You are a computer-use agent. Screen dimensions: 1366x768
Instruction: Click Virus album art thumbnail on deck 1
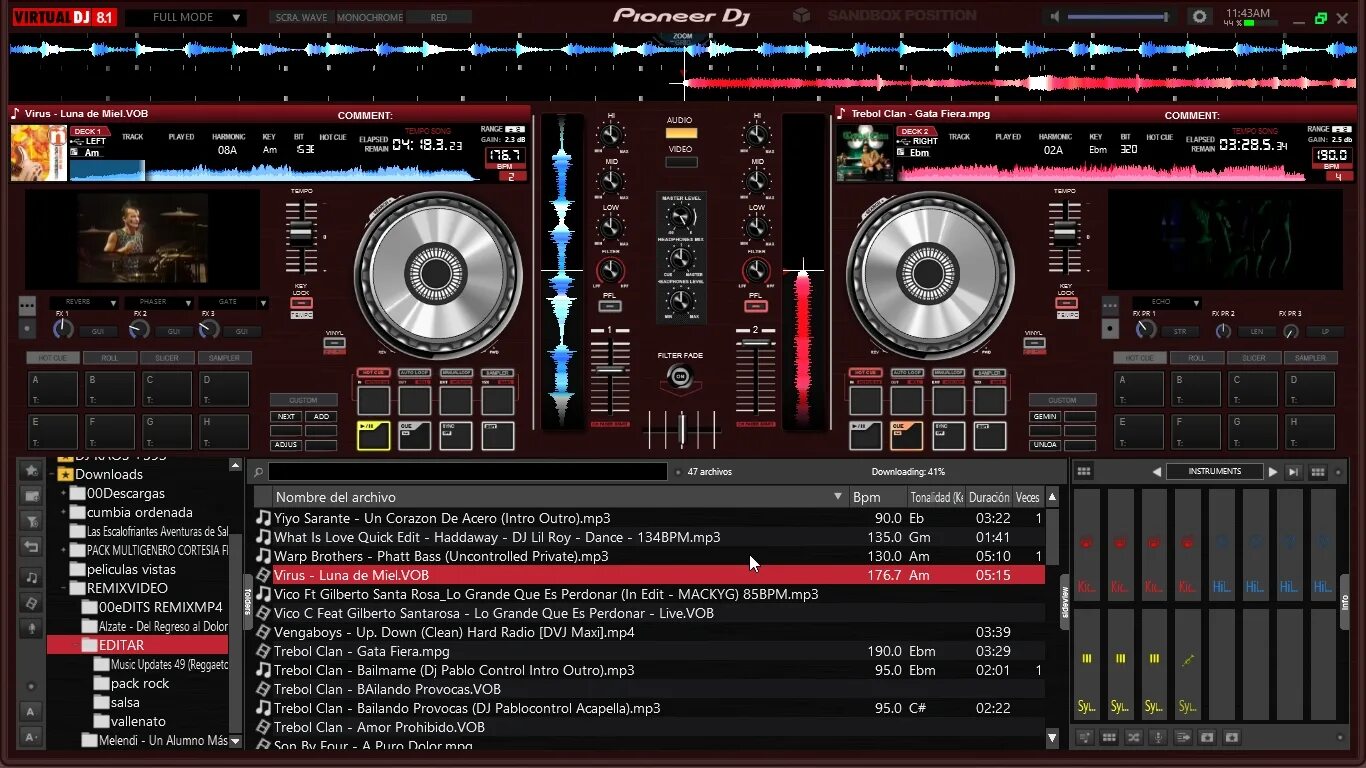coord(39,153)
